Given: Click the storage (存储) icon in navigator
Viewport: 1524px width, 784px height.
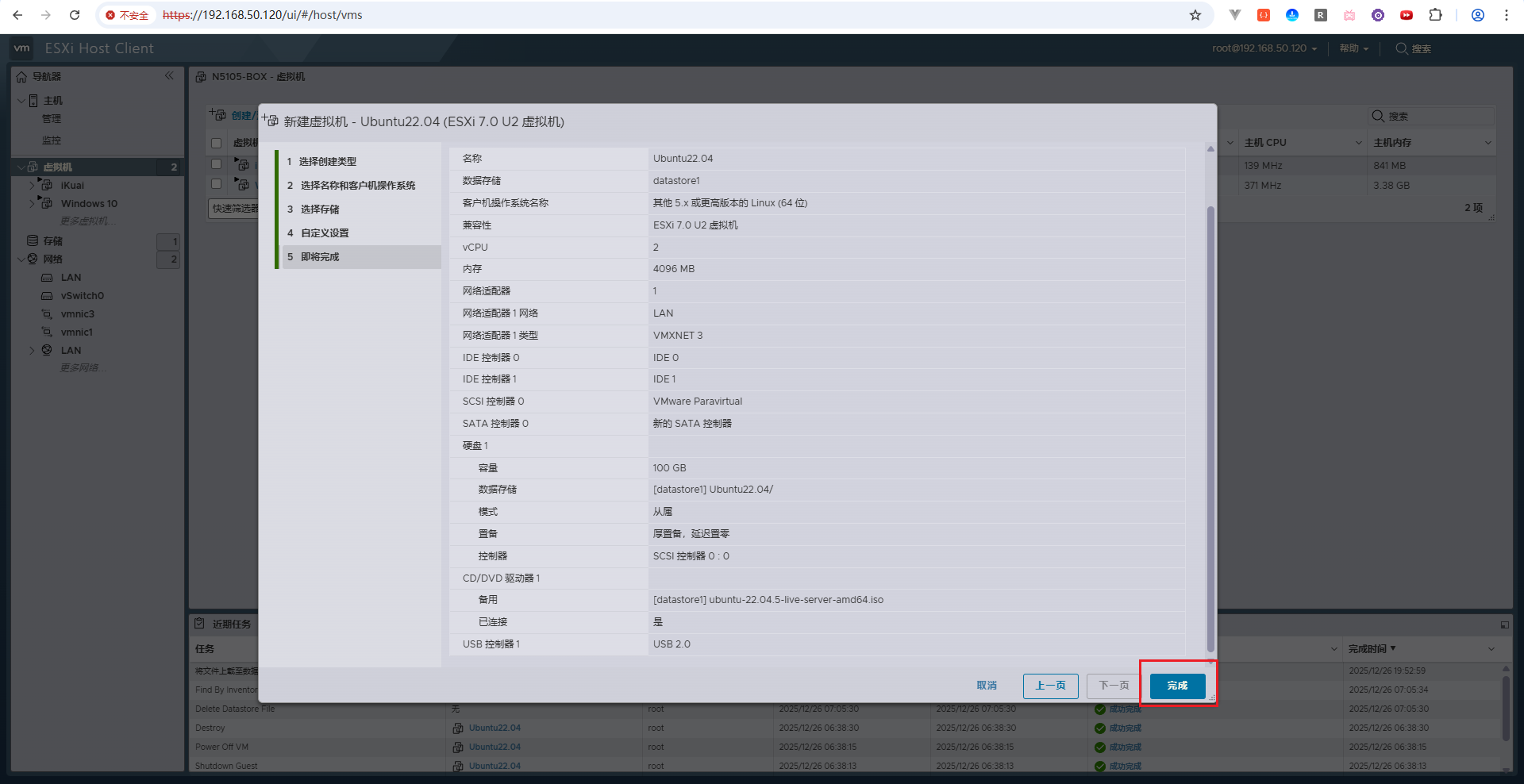Looking at the screenshot, I should (x=33, y=240).
